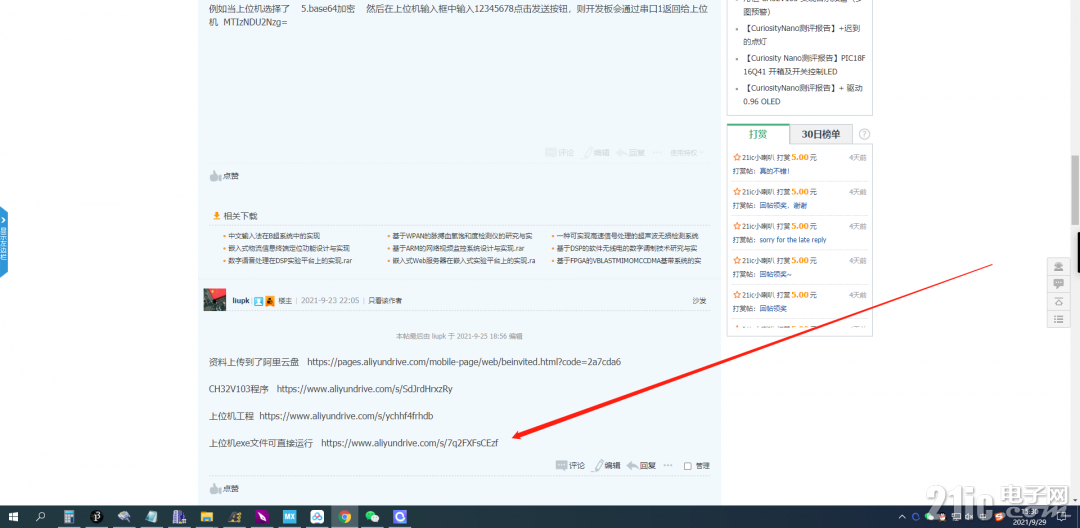This screenshot has height=528, width=1080.
Task: Open sidebar article 迟到的点灯
Action: [x=802, y=35]
